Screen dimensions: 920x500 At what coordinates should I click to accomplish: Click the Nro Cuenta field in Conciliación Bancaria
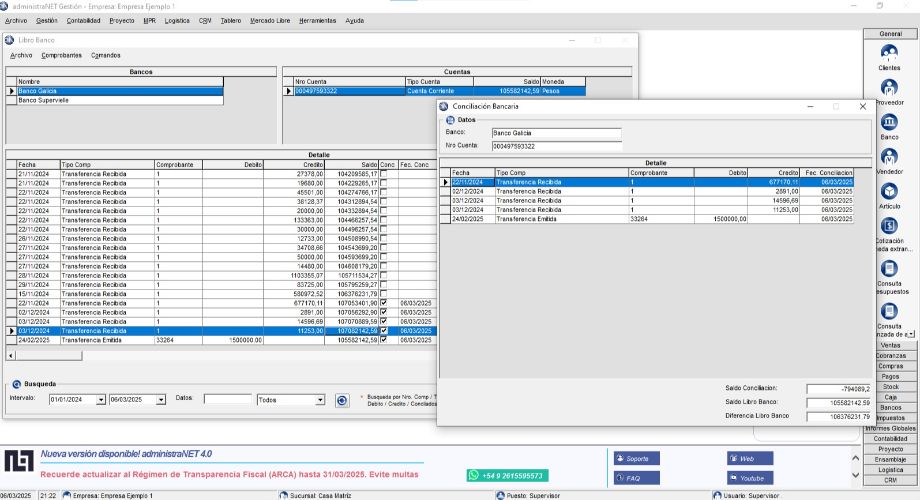[x=556, y=146]
